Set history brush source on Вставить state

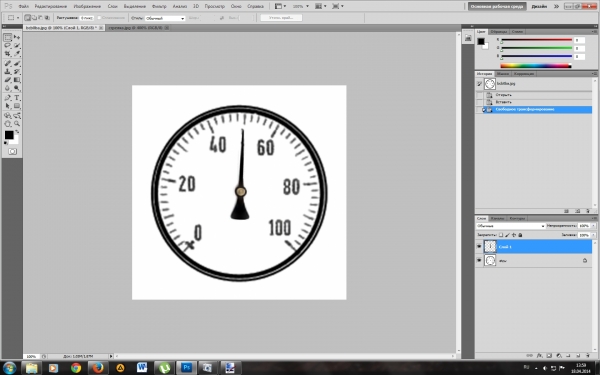[479, 102]
